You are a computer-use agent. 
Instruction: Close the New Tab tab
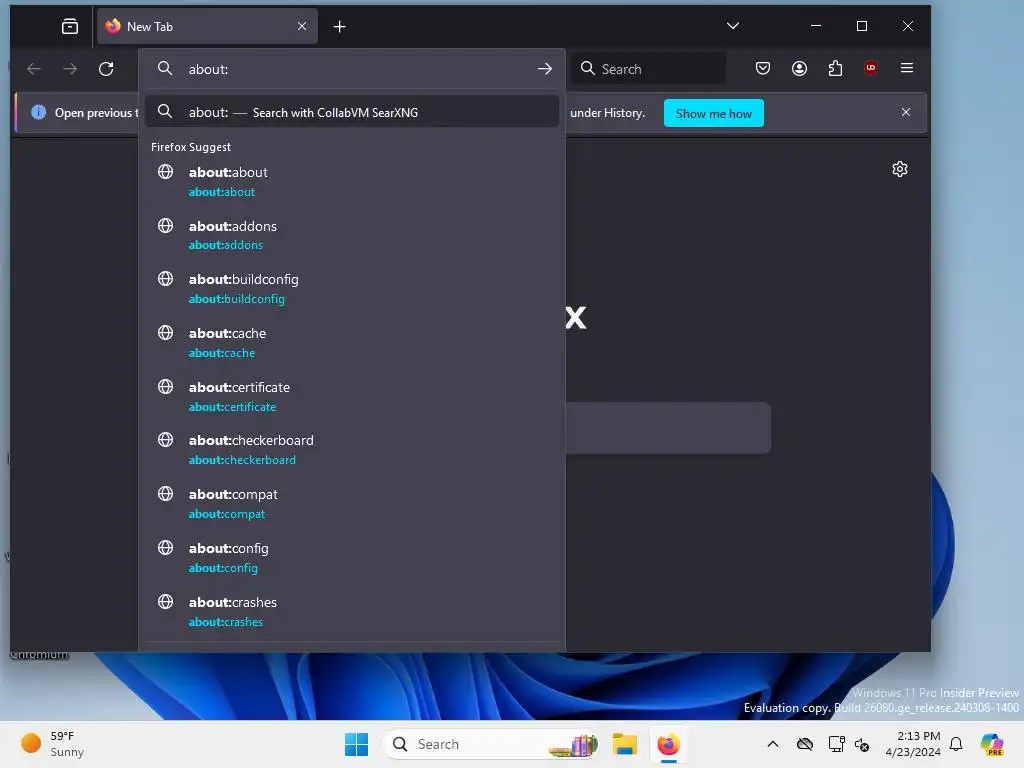(x=302, y=26)
